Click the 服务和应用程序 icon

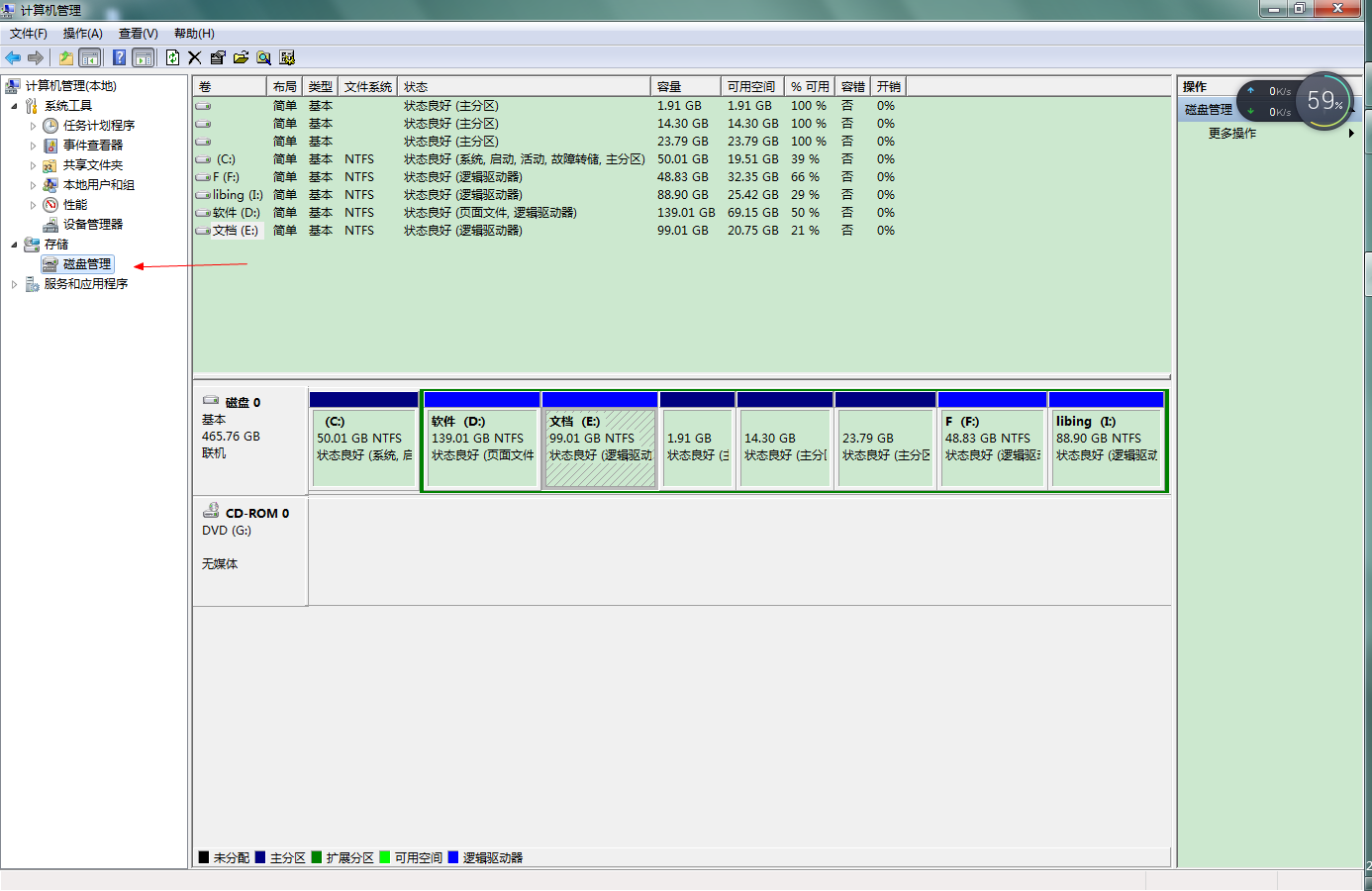click(x=32, y=284)
